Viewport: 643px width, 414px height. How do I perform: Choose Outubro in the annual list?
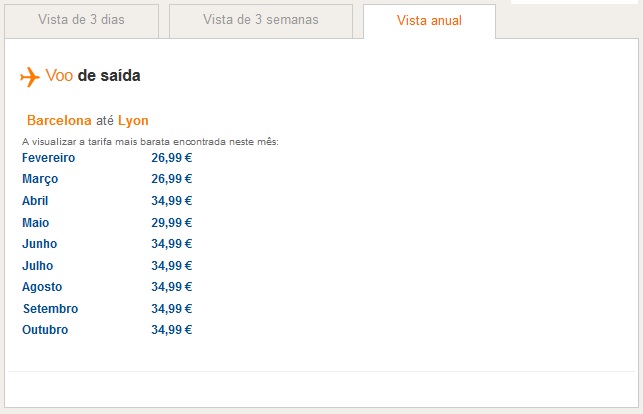[45, 330]
